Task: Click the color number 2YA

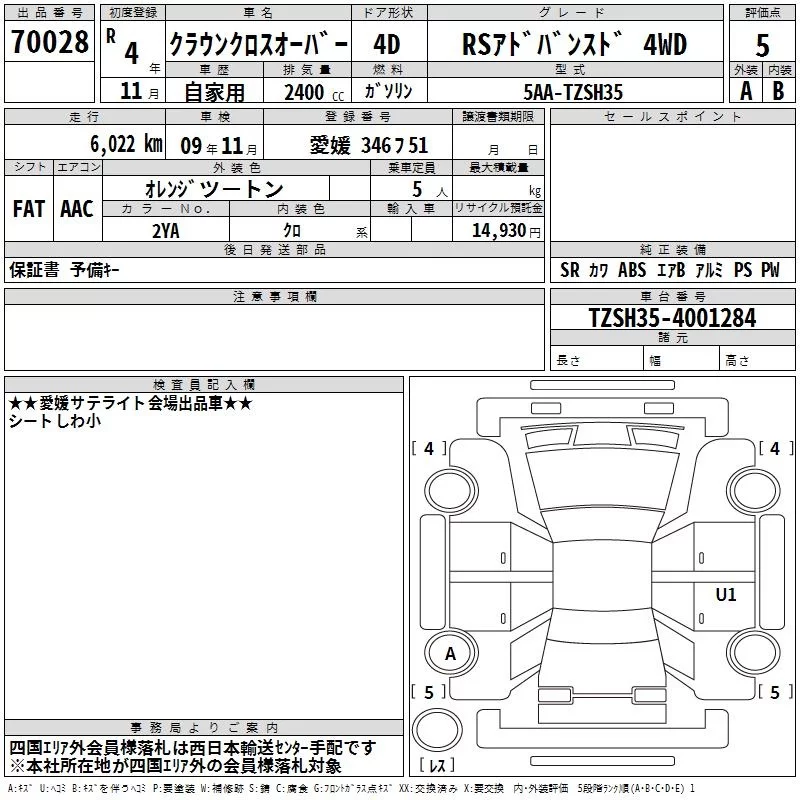Action: [x=166, y=230]
